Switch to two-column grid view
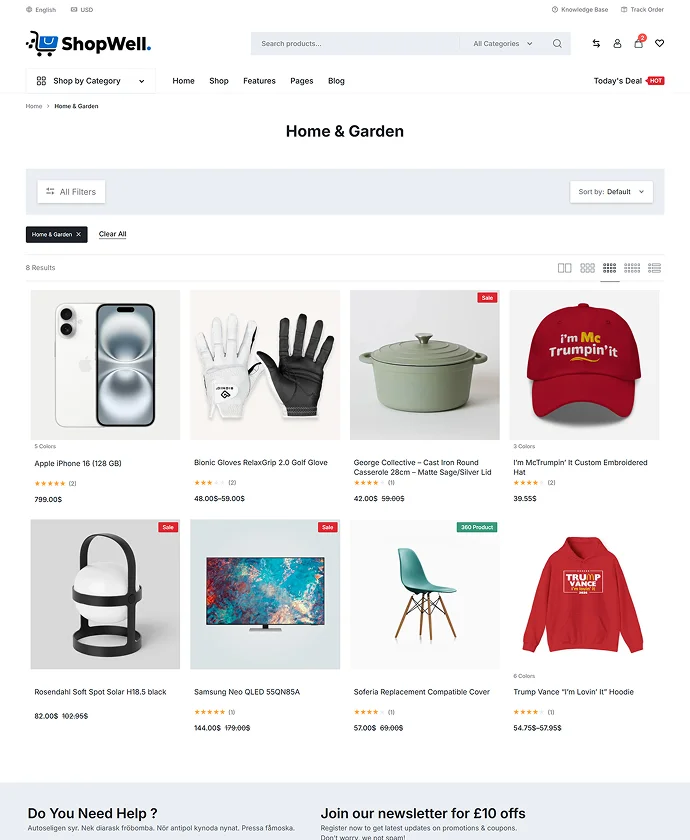Image resolution: width=690 pixels, height=840 pixels. [565, 268]
